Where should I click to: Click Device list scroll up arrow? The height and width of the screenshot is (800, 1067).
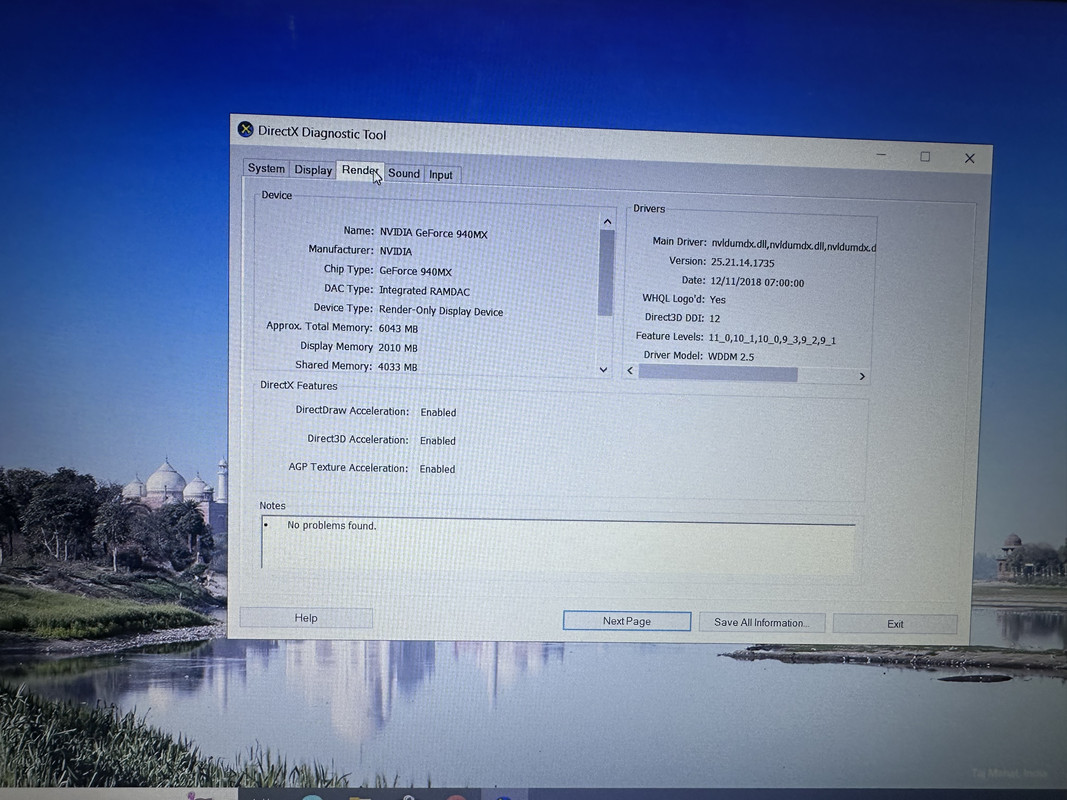tap(607, 222)
